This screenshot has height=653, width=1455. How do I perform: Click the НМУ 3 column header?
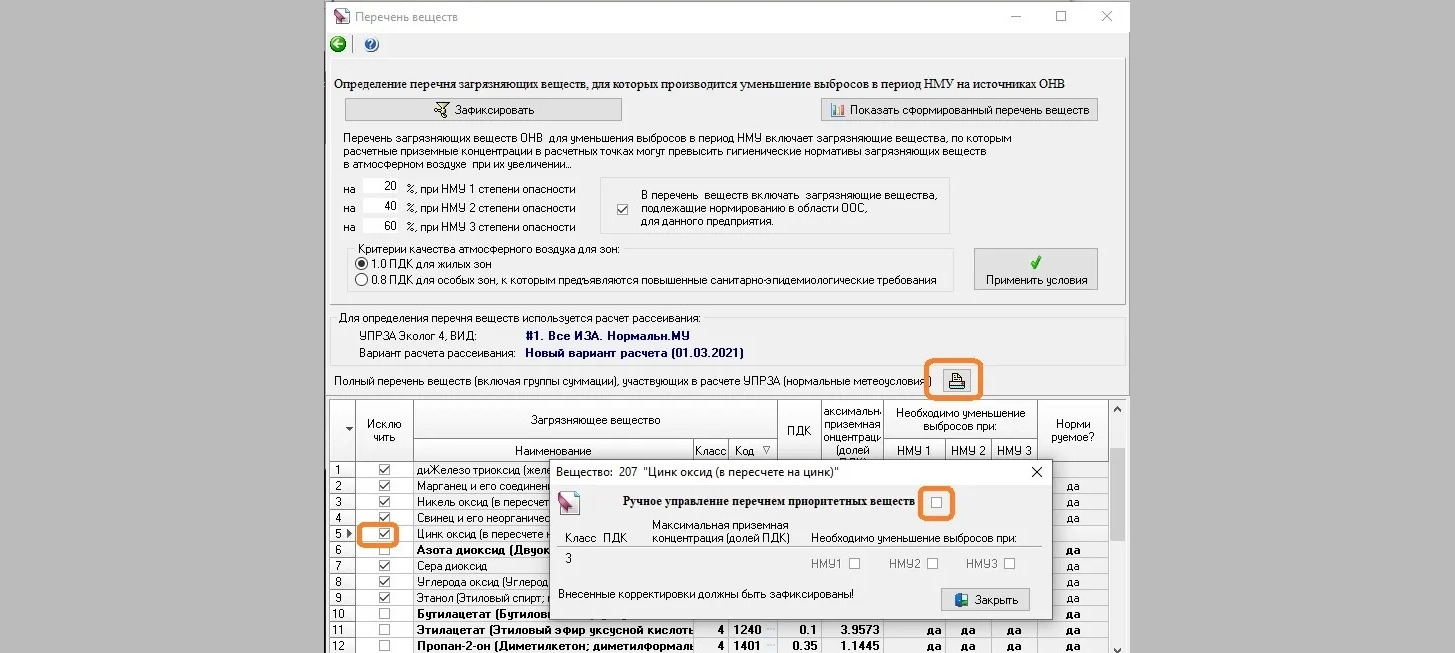(1014, 450)
